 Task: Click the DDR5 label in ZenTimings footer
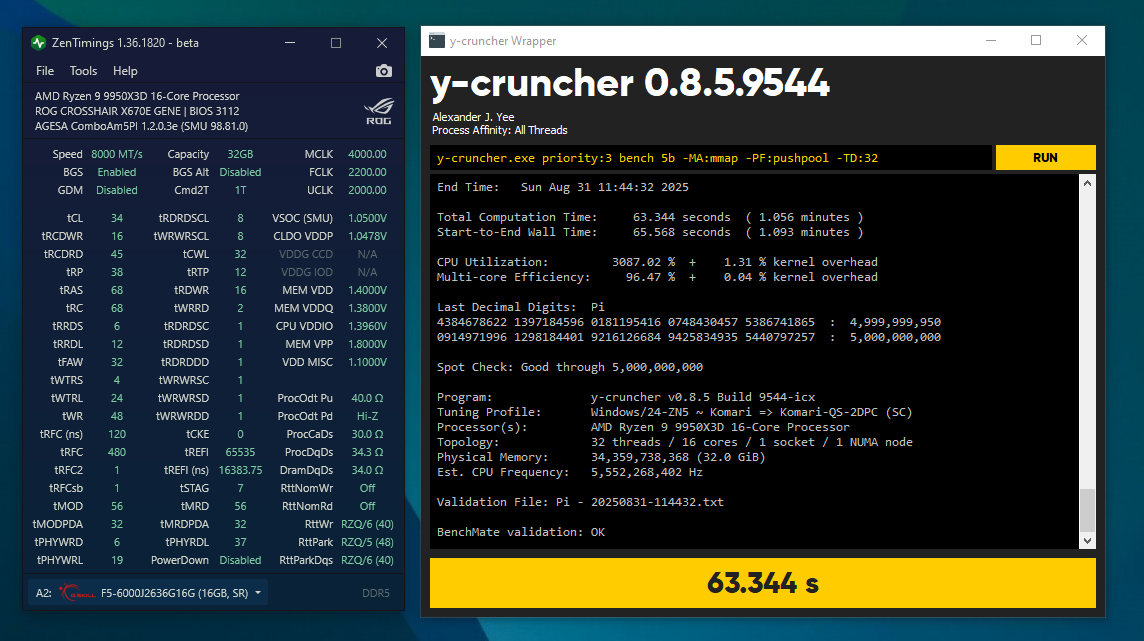pyautogui.click(x=376, y=593)
